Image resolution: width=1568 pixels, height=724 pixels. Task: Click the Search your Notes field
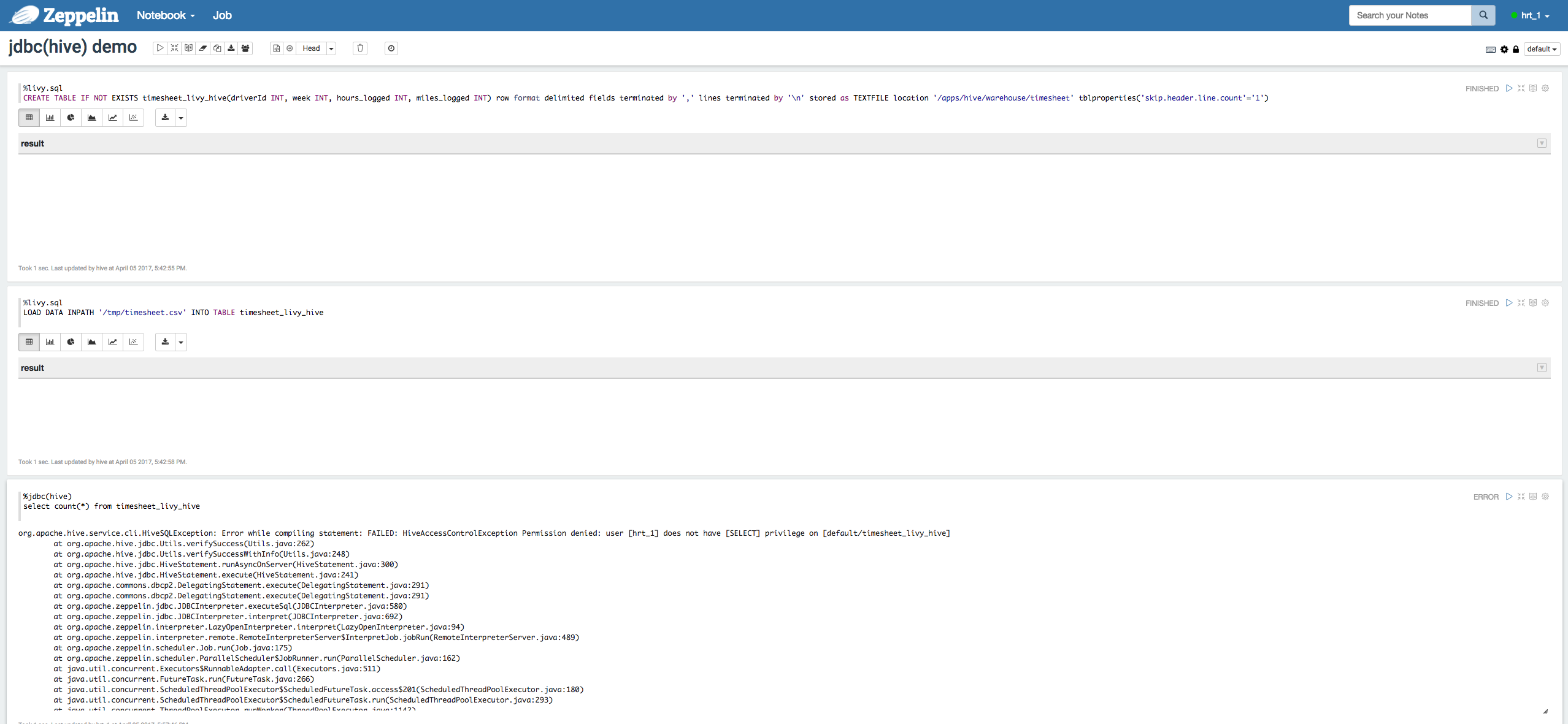tap(1409, 15)
